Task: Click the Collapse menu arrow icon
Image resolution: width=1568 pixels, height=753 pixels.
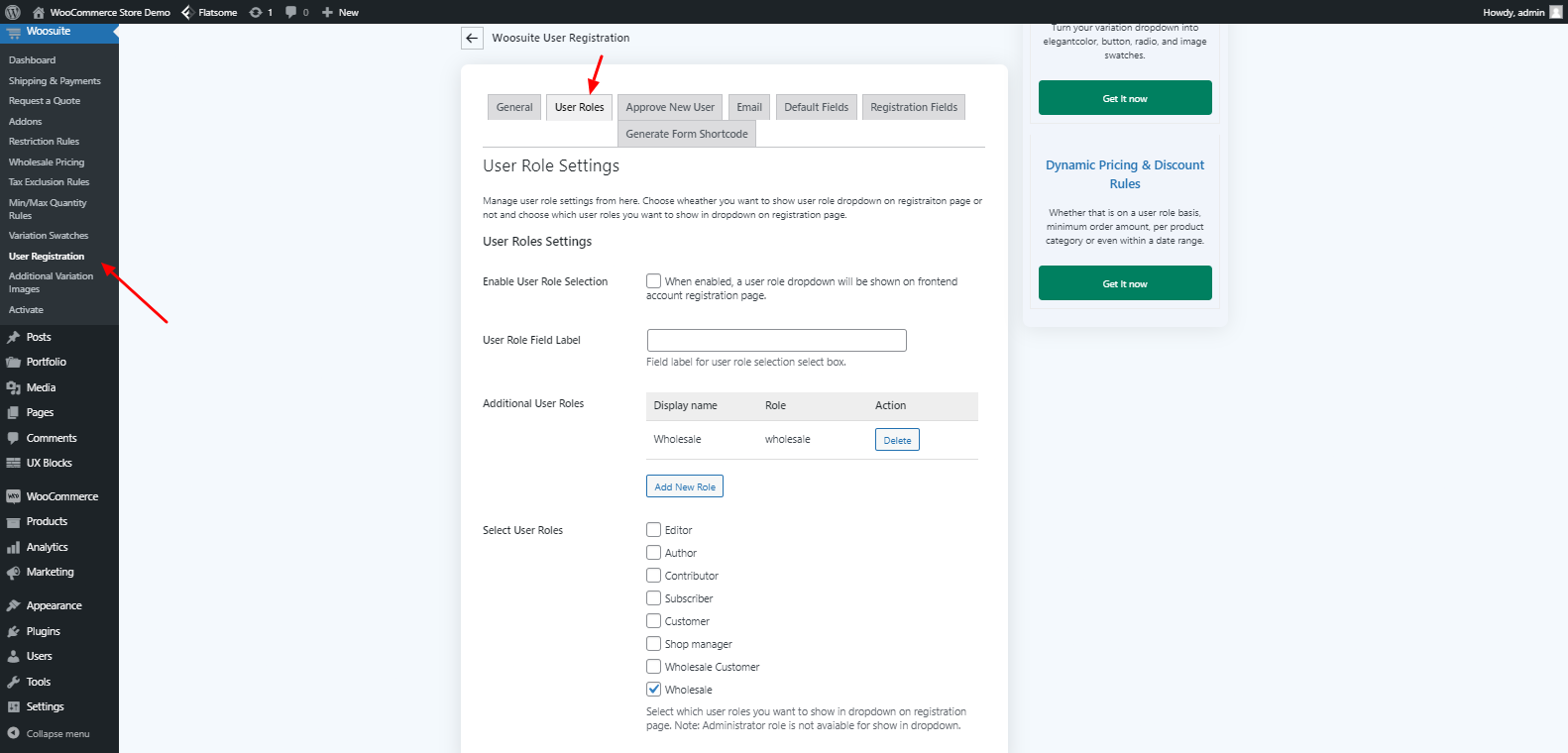Action: click(x=13, y=733)
